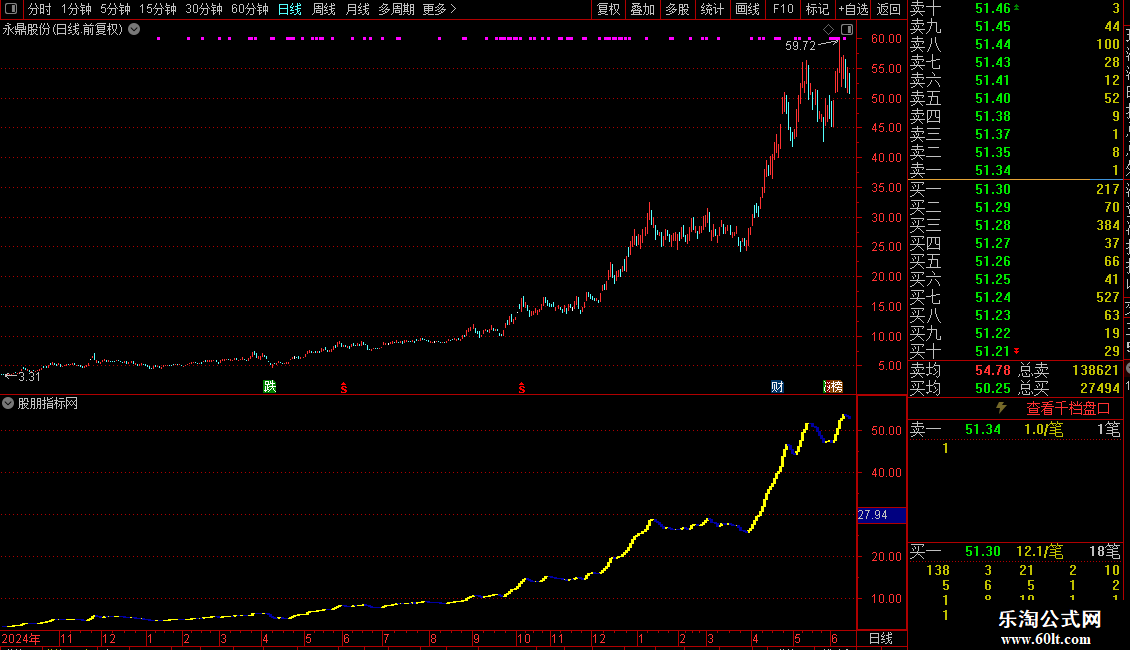Screen dimensions: 1130x650
Task: Select 月线 monthly chart tab
Action: [357, 9]
